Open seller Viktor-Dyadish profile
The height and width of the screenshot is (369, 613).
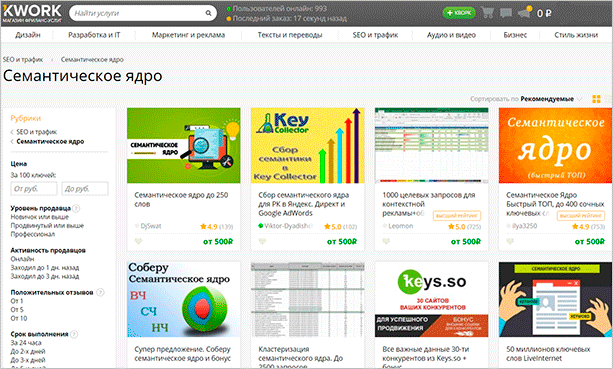pos(289,226)
